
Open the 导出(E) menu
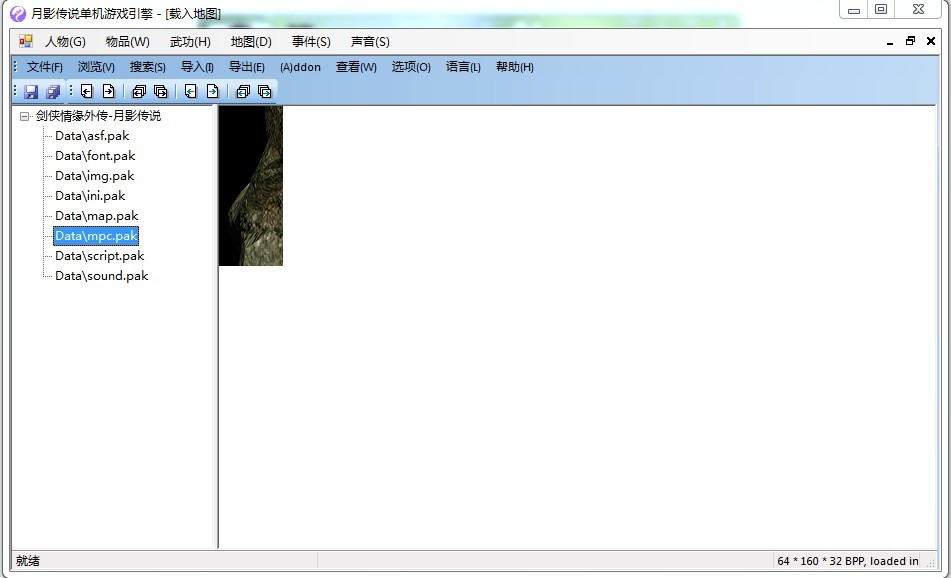[x=247, y=67]
